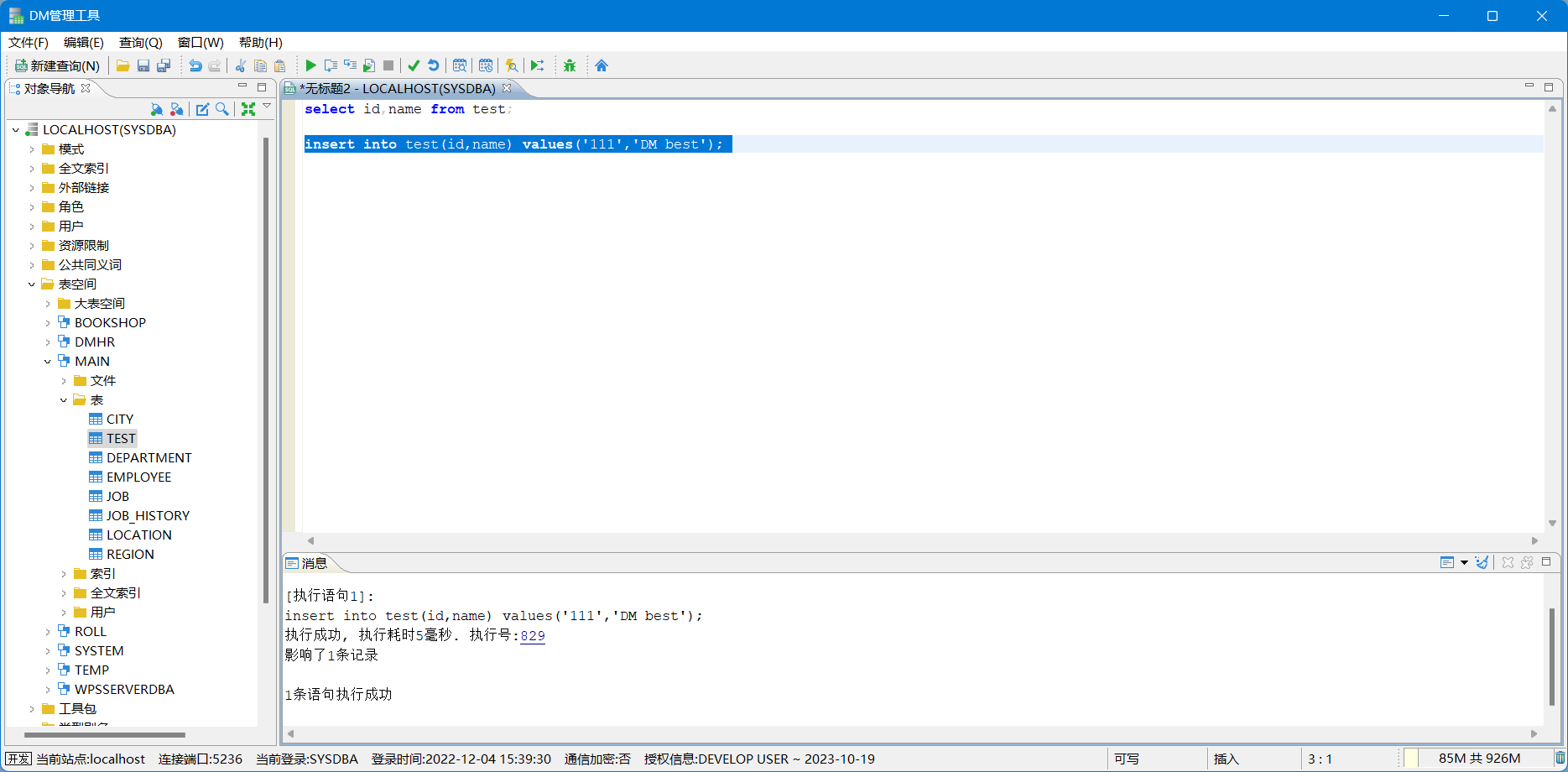Minimize the SQL editor panel
1568x772 pixels.
tap(1529, 86)
